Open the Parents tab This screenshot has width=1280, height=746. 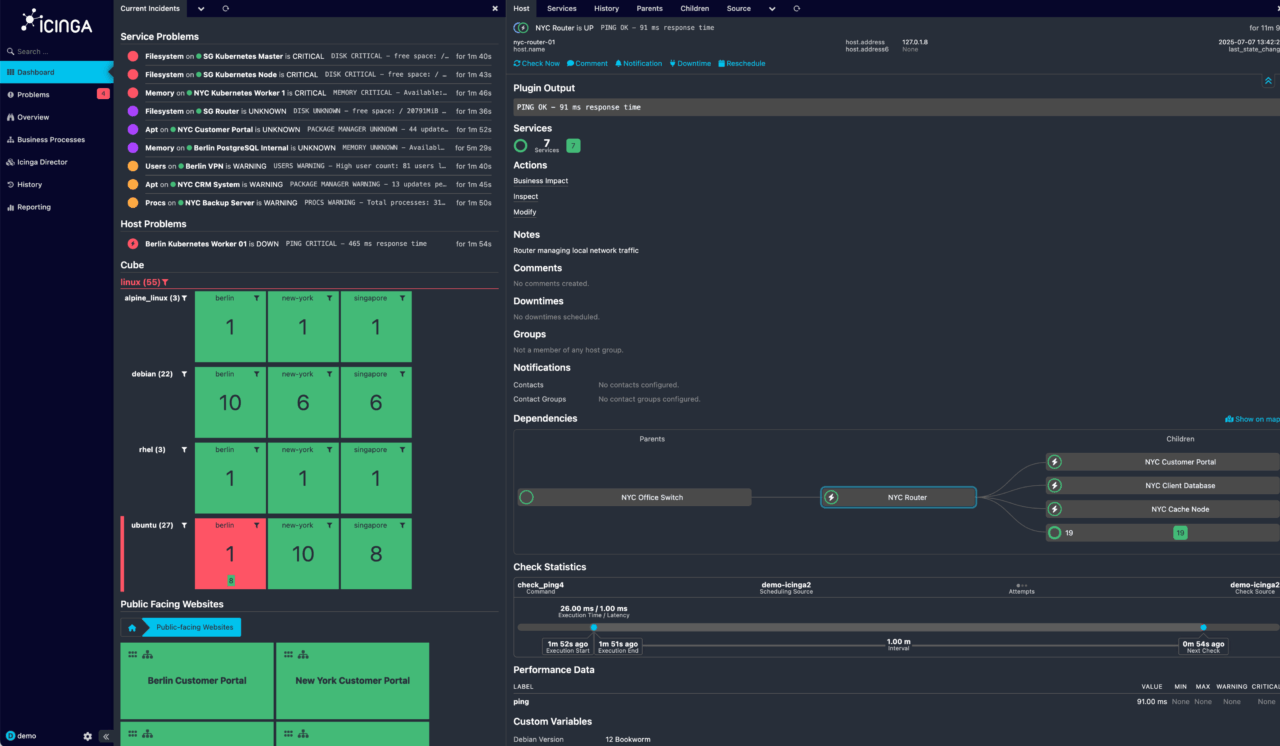click(x=649, y=8)
